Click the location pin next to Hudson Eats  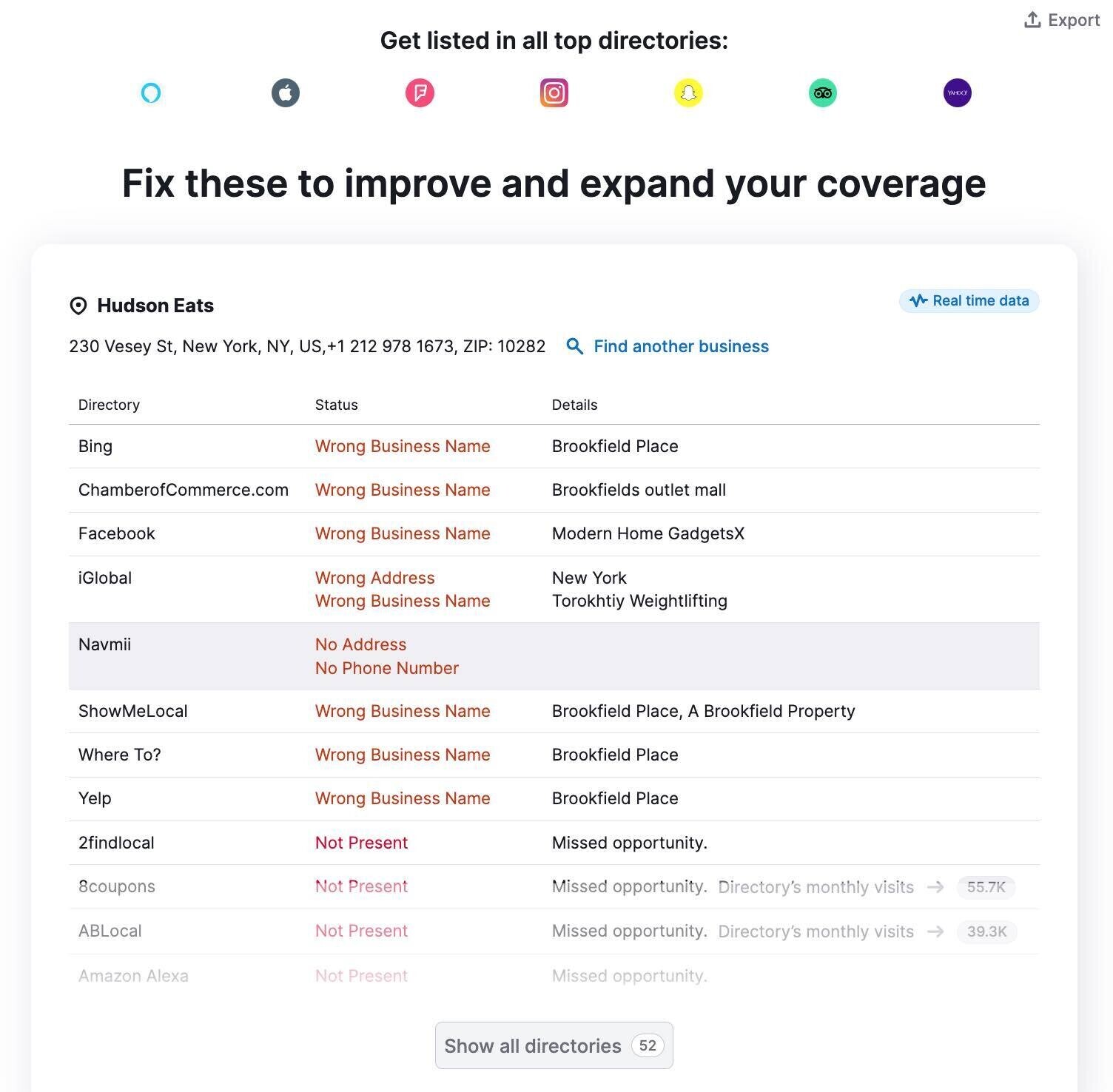(x=78, y=306)
